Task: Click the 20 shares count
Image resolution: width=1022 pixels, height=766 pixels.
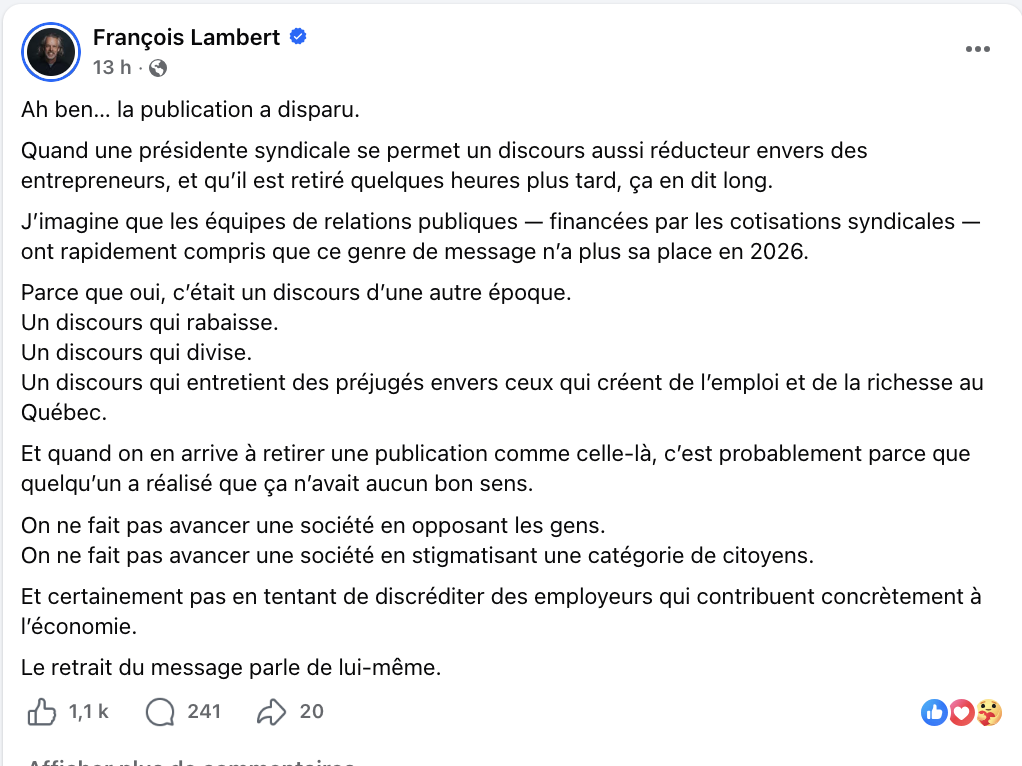Action: coord(312,712)
